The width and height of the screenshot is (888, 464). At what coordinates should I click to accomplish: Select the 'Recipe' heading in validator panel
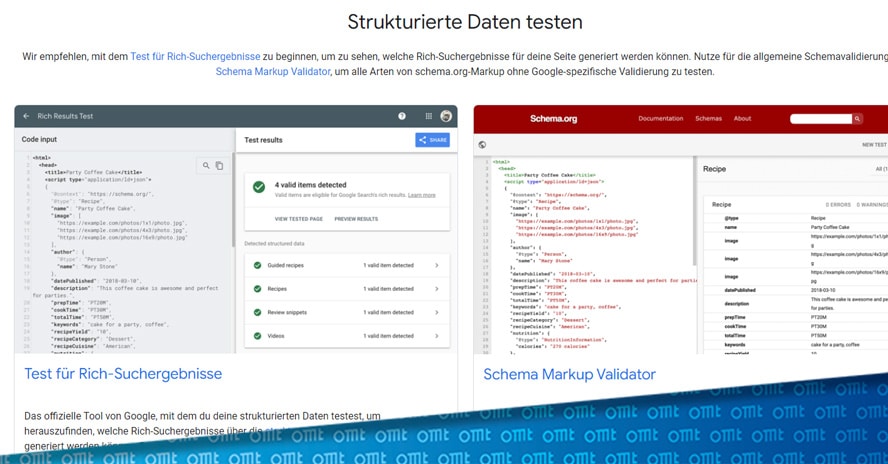click(714, 169)
